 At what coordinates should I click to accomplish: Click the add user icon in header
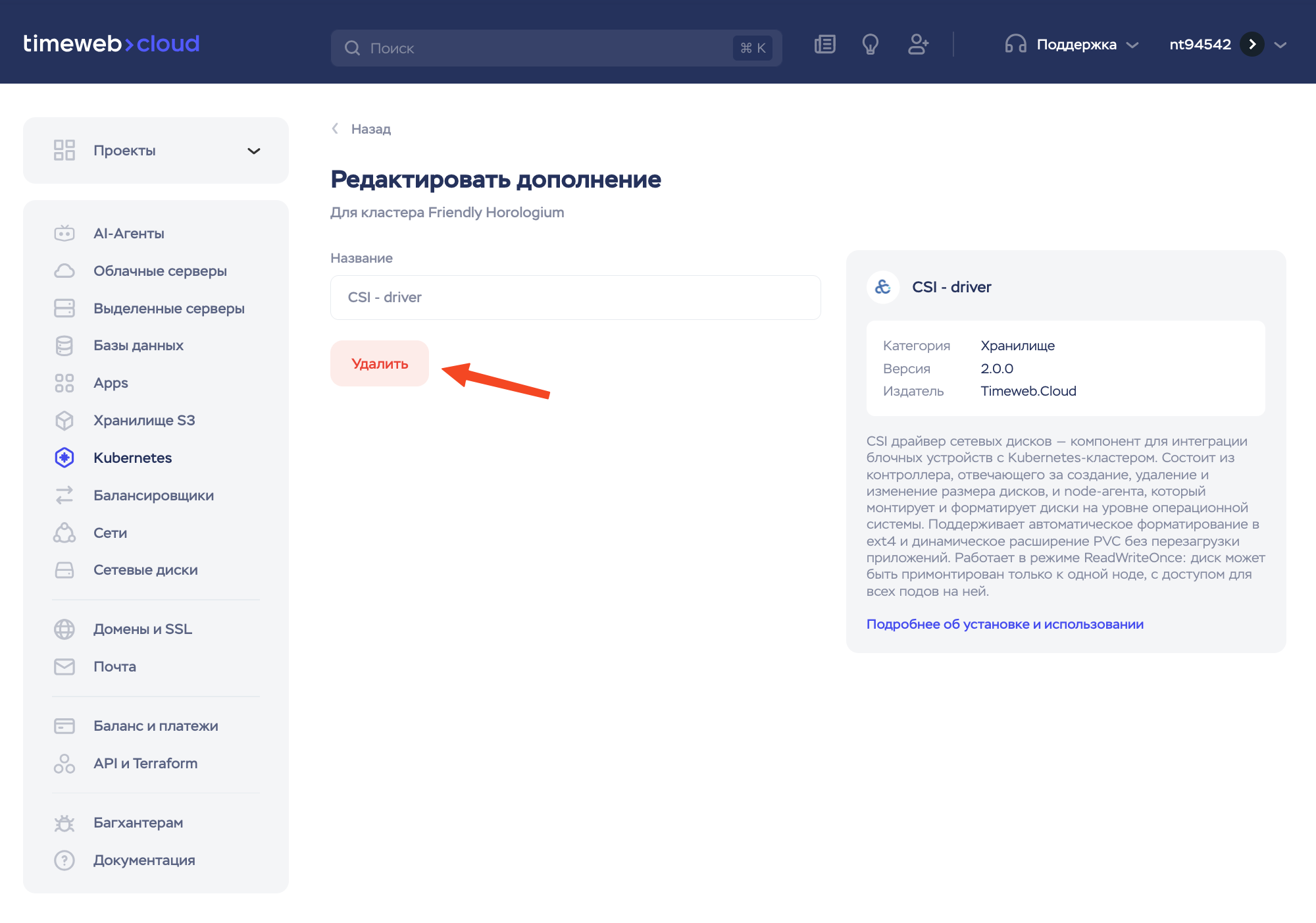coord(917,45)
